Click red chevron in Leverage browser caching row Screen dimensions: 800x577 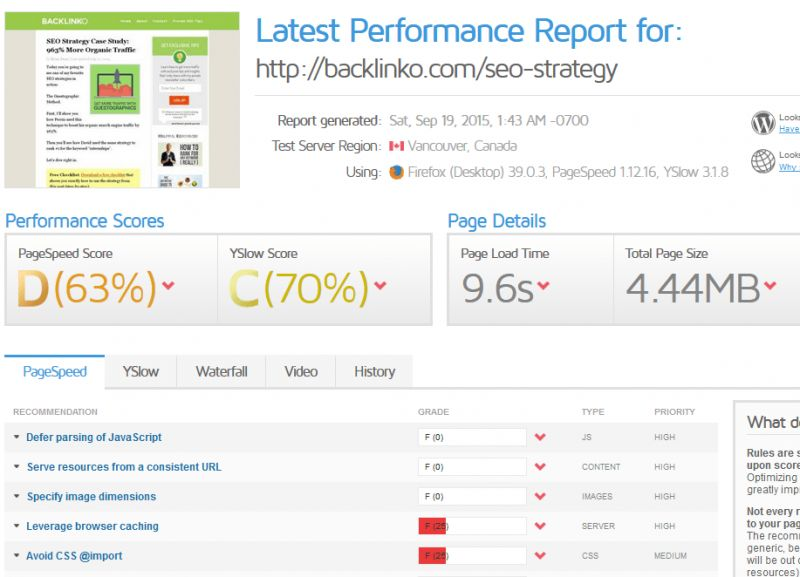click(540, 526)
